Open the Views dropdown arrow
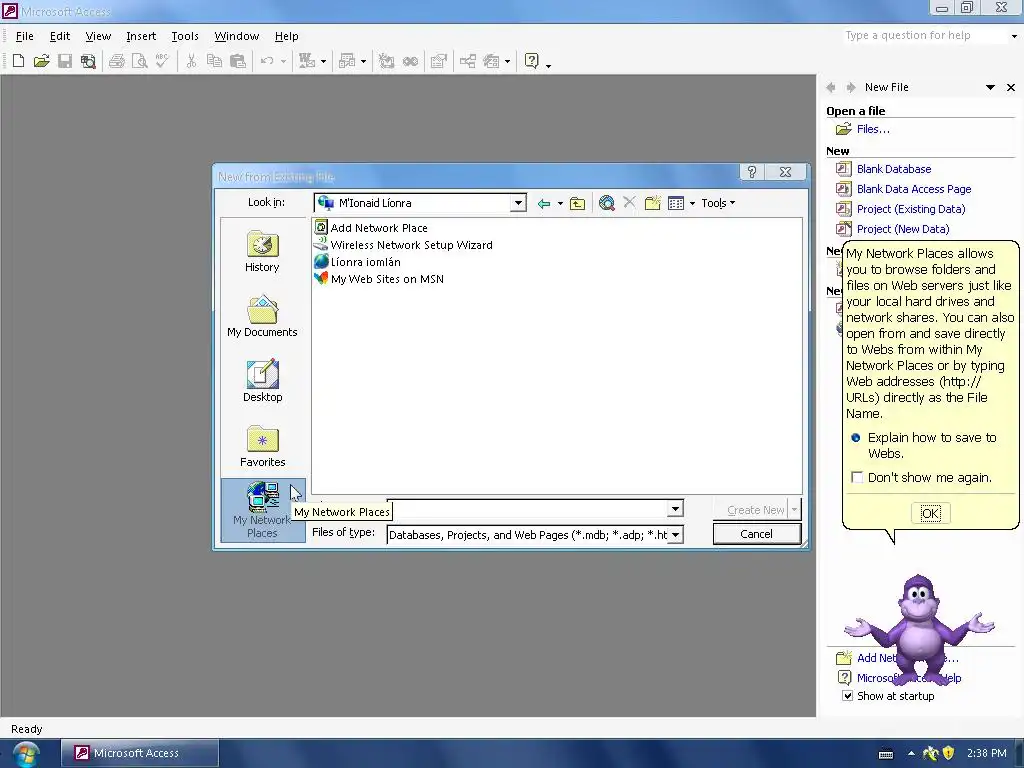Viewport: 1024px width, 768px height. coord(692,204)
